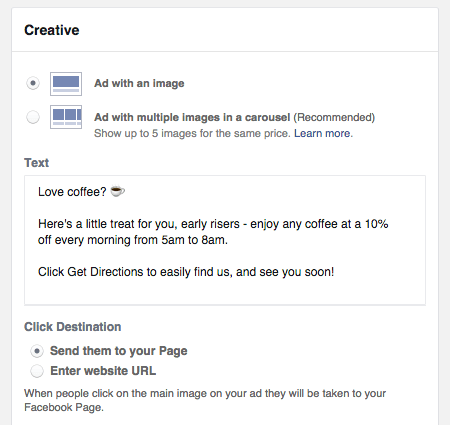The width and height of the screenshot is (450, 425).
Task: Click the carousel ad layout icon
Action: pos(66,117)
